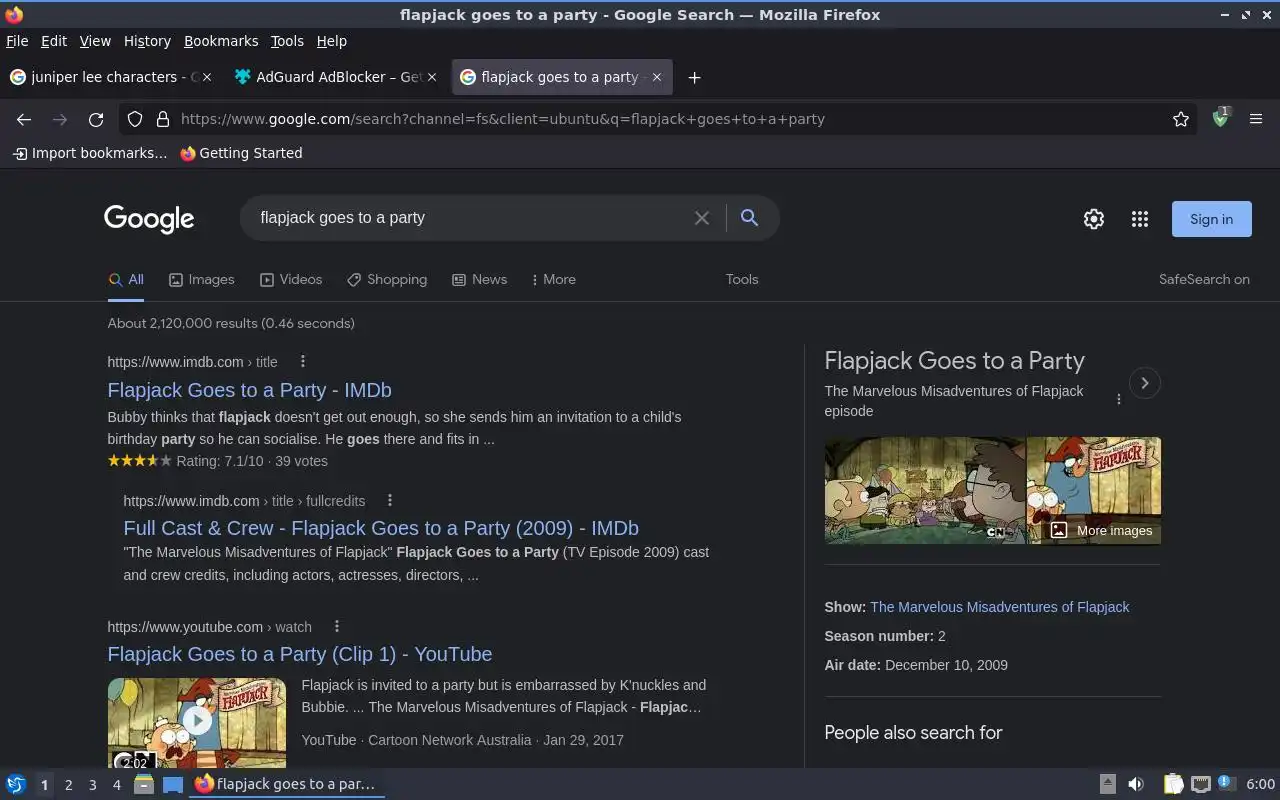Open The Marvelous Misadventures of Flapjack show link
Screen dimensions: 1280x800
pyautogui.click(x=999, y=607)
